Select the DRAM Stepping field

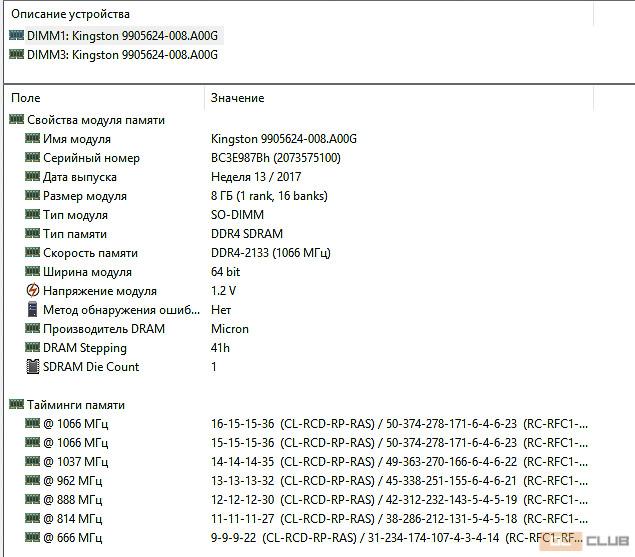(x=85, y=348)
